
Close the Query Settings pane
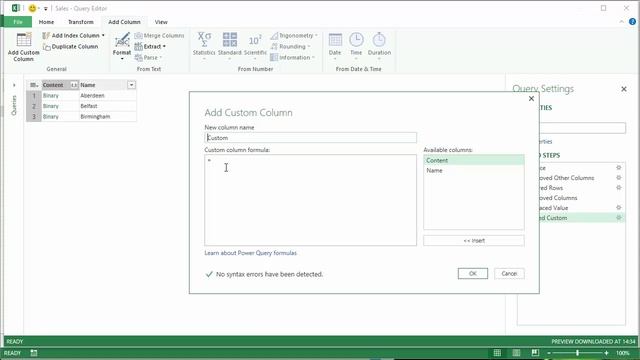(624, 89)
